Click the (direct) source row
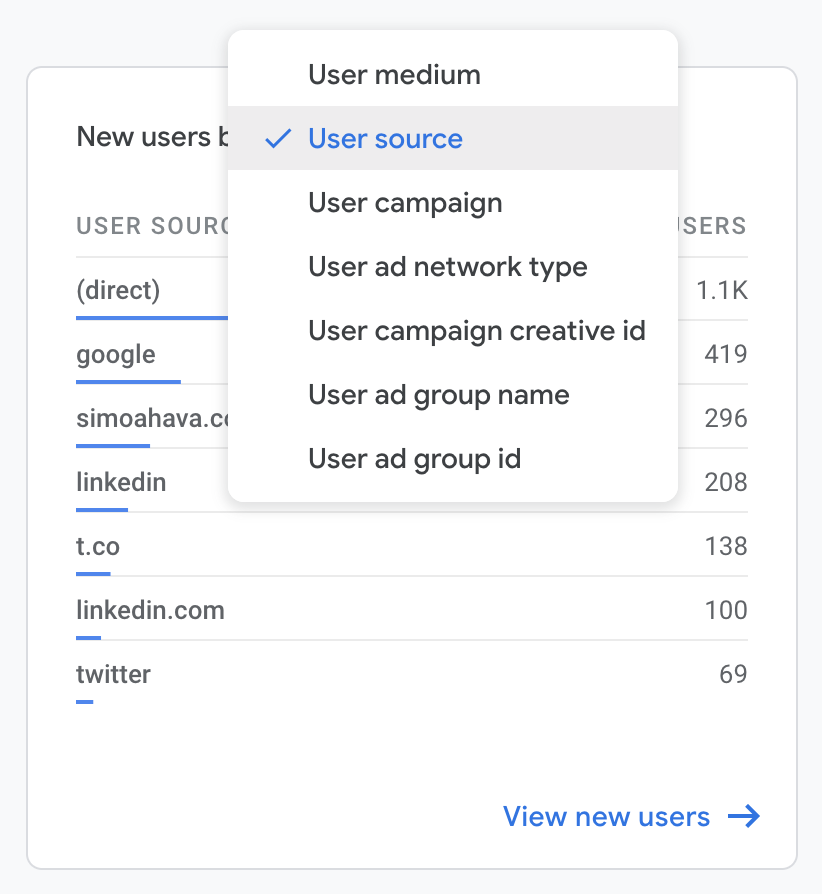The image size is (822, 894). 118,290
